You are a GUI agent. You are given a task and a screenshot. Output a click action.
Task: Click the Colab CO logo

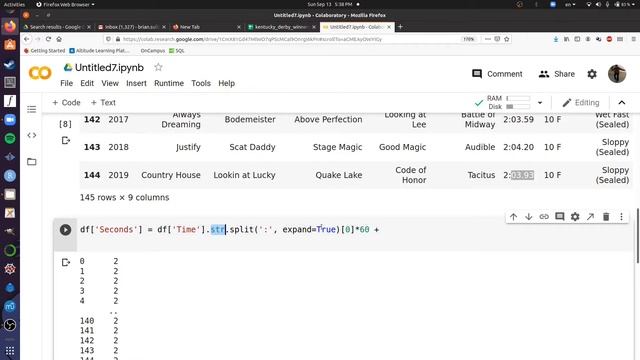coord(40,73)
